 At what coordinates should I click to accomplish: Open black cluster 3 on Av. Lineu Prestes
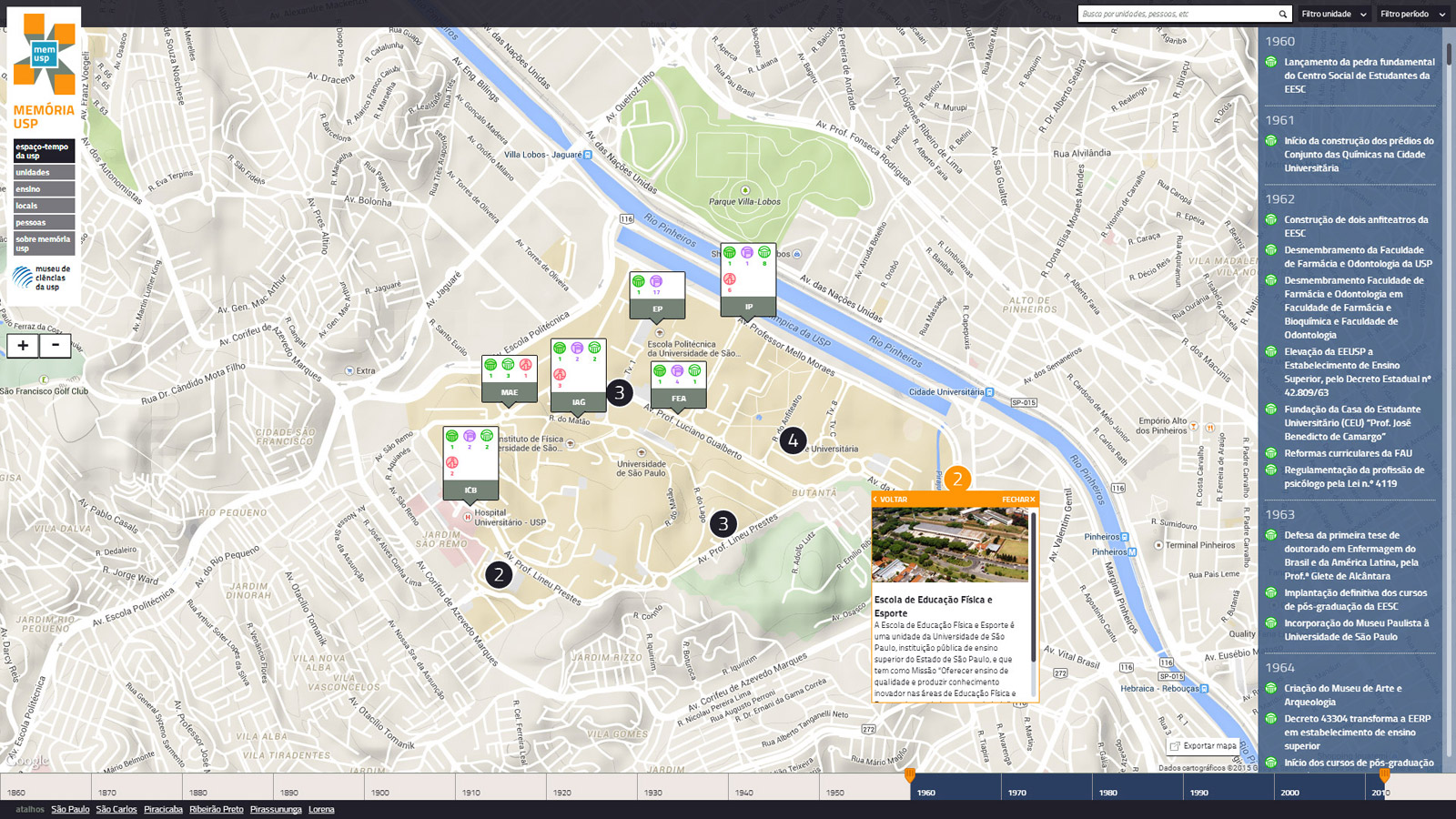723,523
